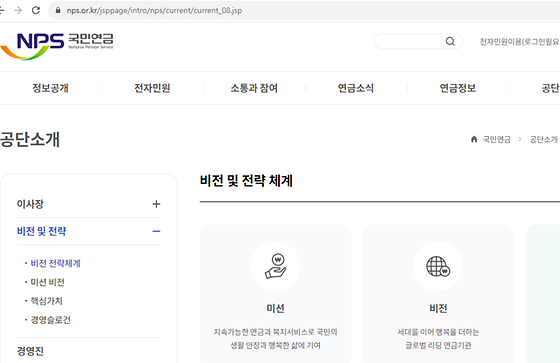
Task: Open 전자민원이용(로그인필요) link
Action: (519, 42)
